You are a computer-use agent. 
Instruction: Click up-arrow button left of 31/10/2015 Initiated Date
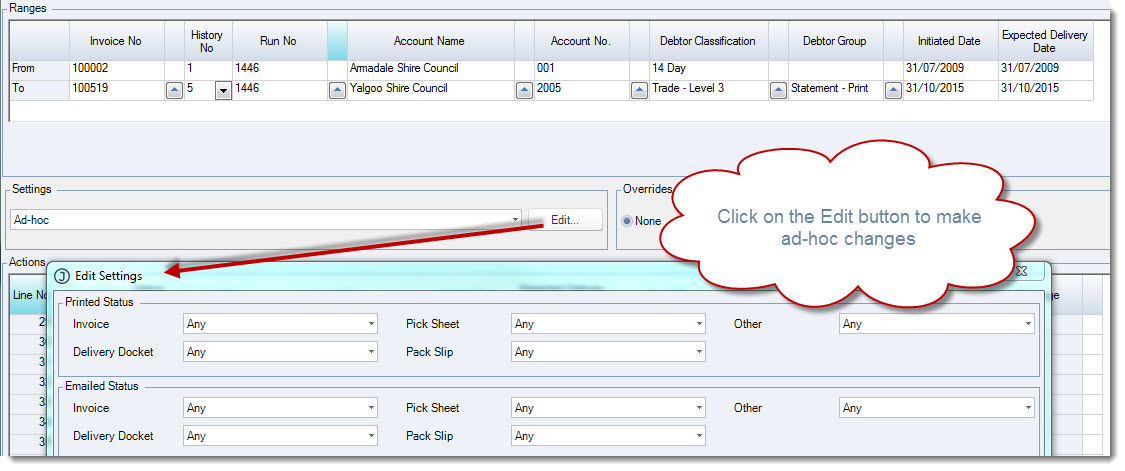tap(893, 90)
